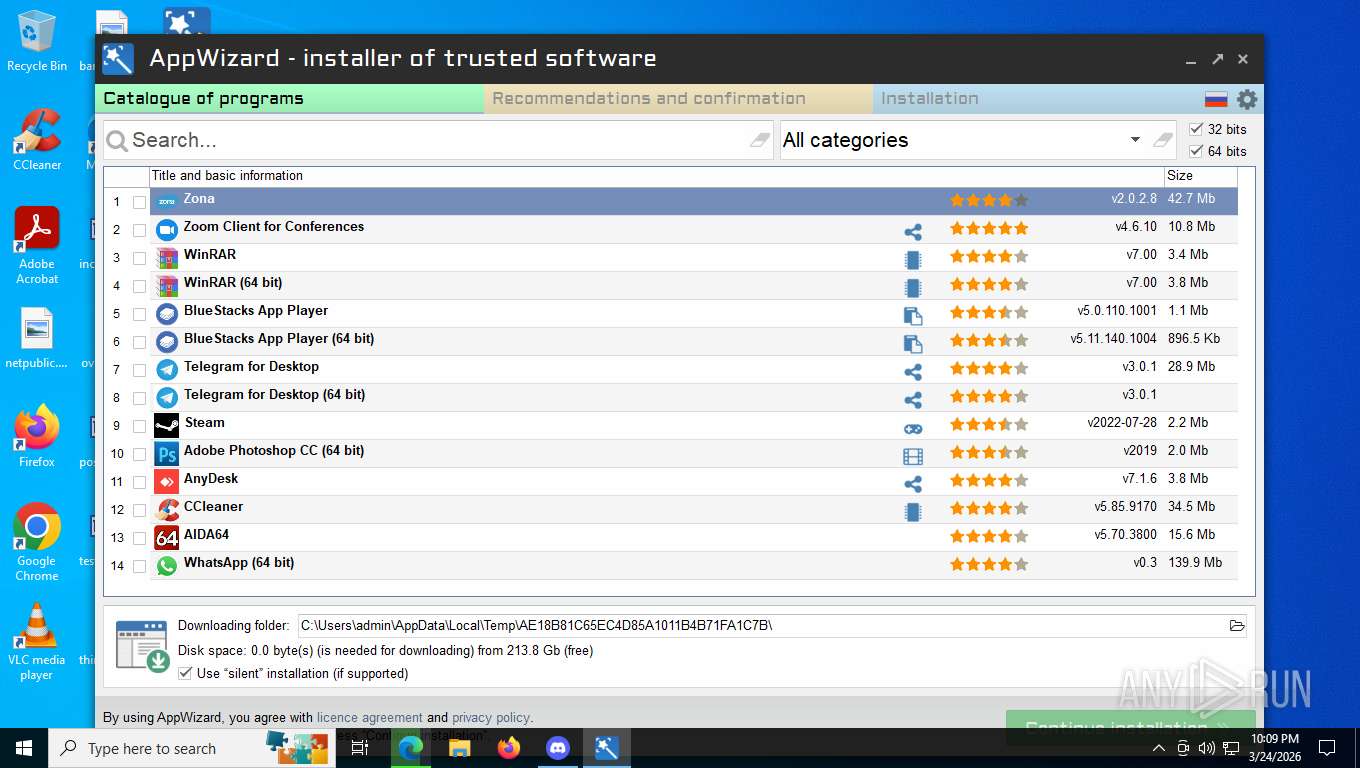Click the AIDA64 star rating

click(989, 536)
